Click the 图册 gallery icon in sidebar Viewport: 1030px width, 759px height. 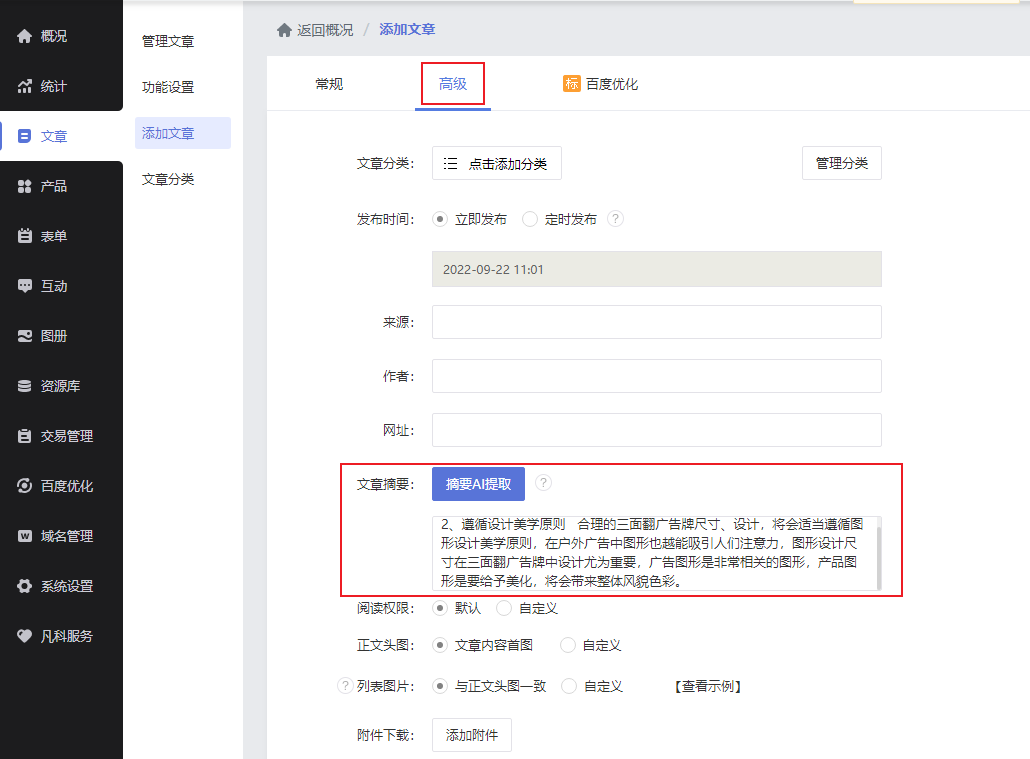[24, 336]
